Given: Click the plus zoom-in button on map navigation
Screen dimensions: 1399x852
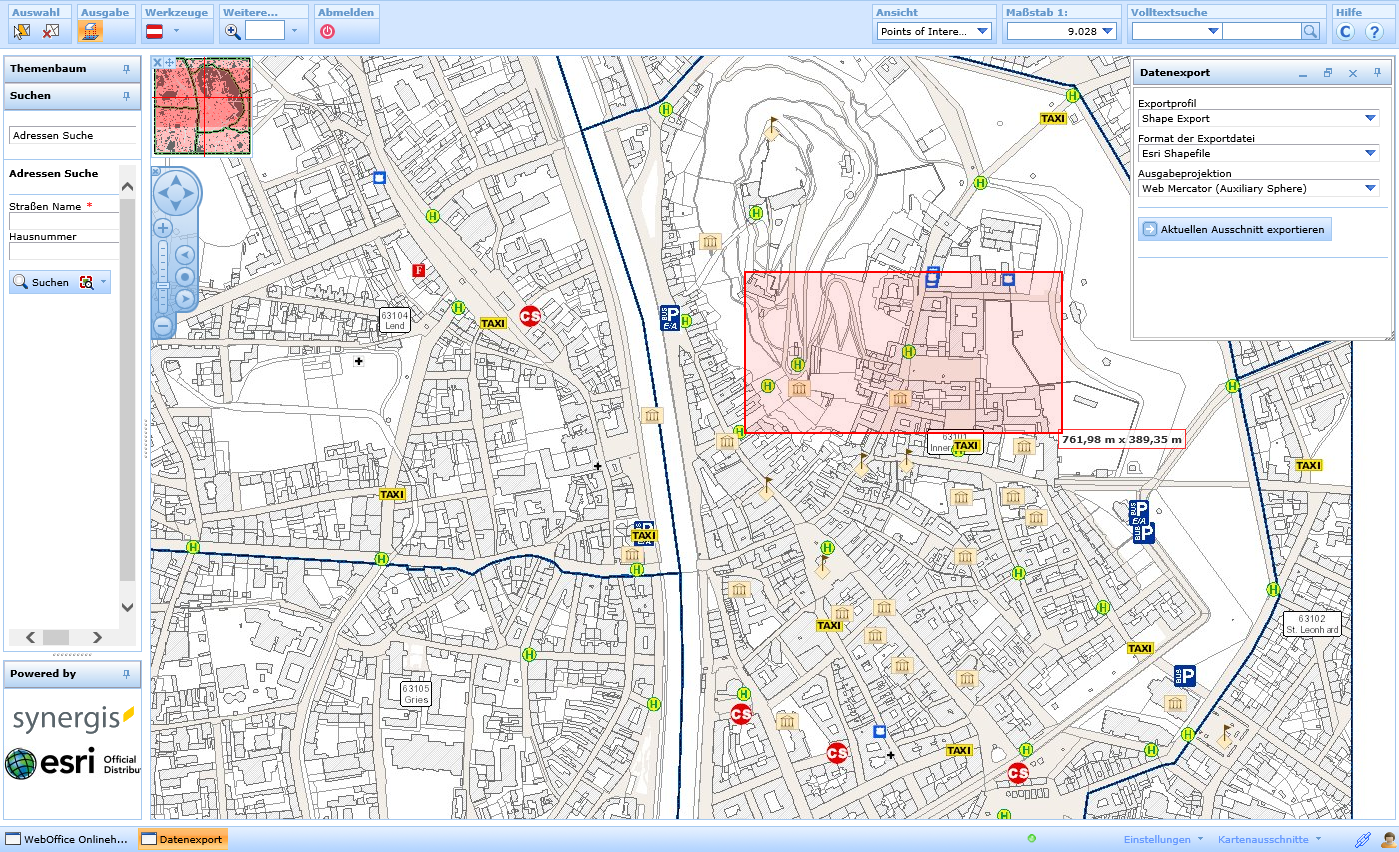Looking at the screenshot, I should pyautogui.click(x=162, y=228).
